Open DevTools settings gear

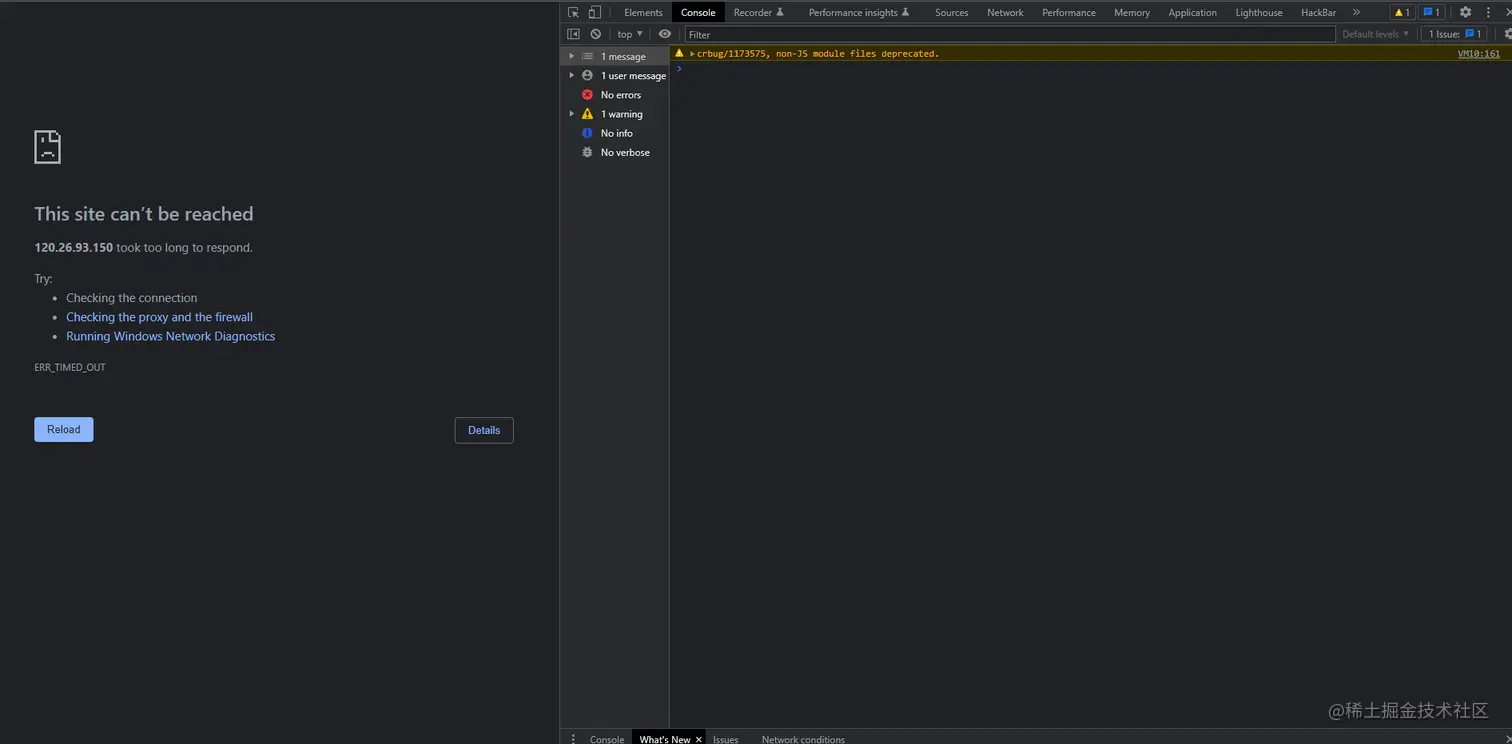click(x=1465, y=12)
